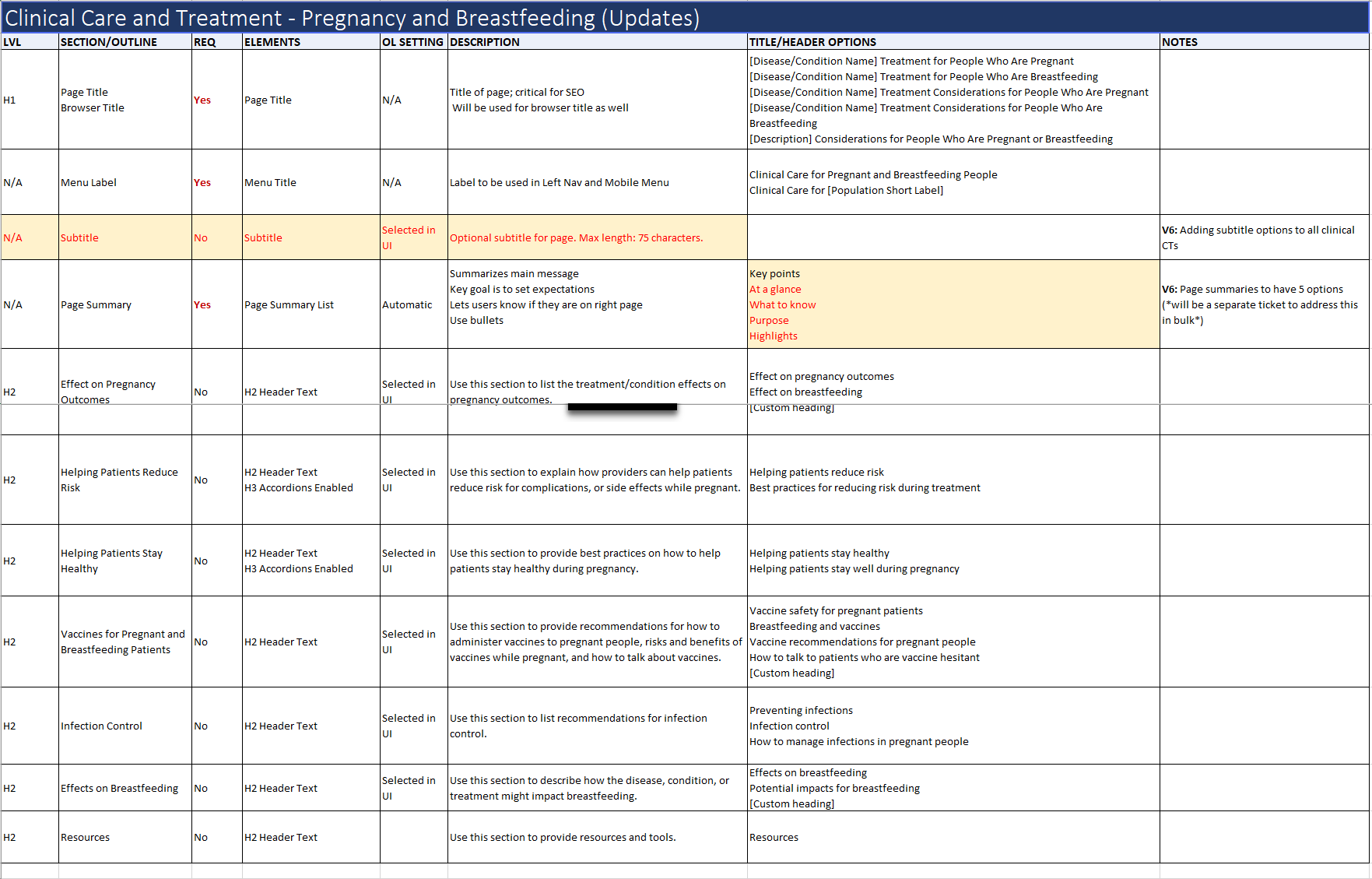The width and height of the screenshot is (1372, 879).
Task: Select the 'Page Summary' section cell
Action: [125, 304]
